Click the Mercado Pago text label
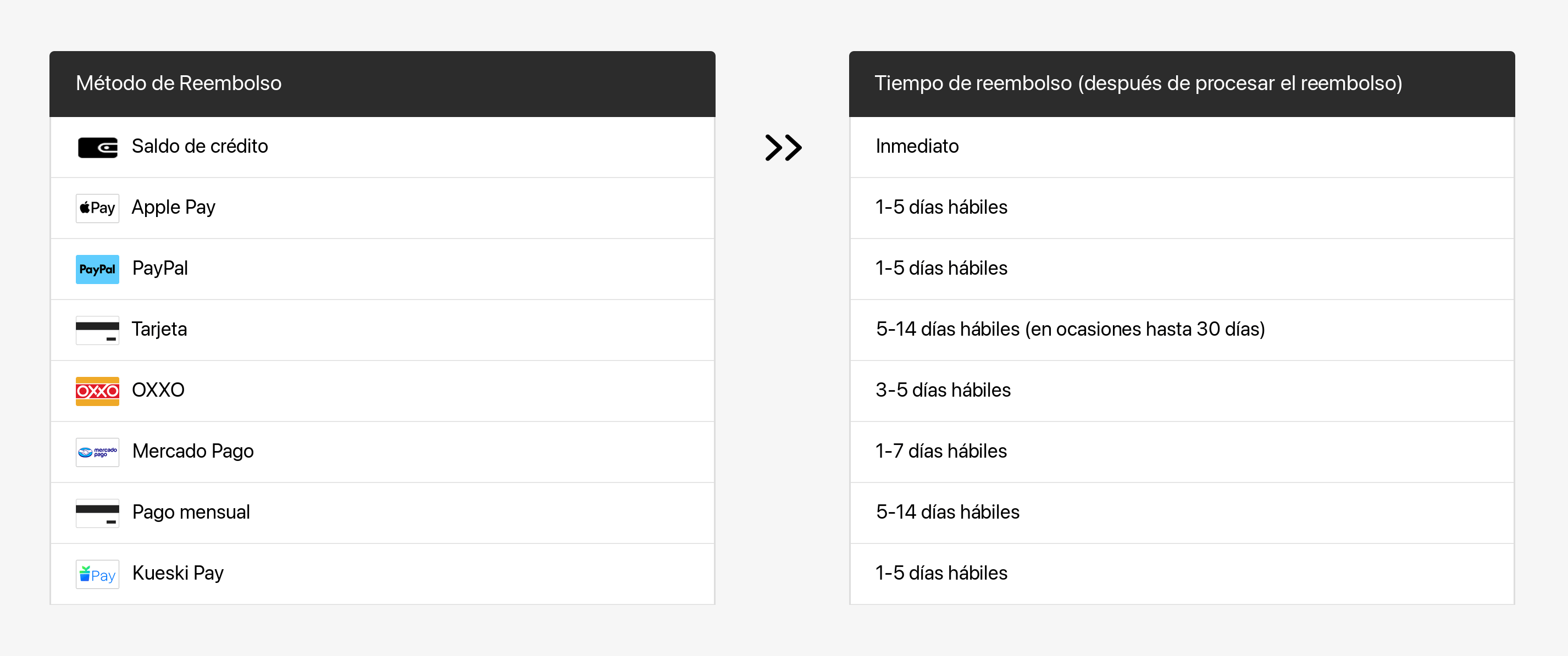Image resolution: width=1568 pixels, height=656 pixels. [193, 451]
